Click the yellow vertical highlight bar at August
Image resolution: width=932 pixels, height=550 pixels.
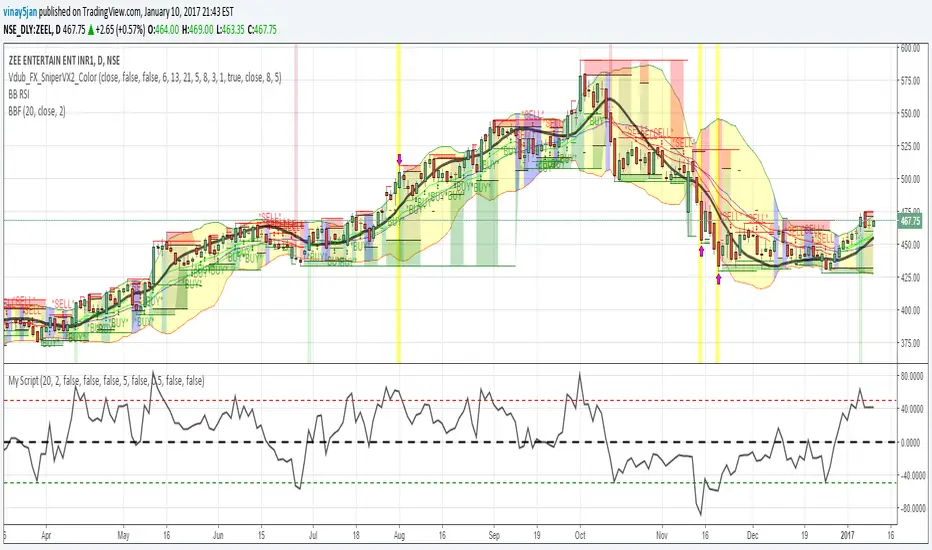pos(398,202)
